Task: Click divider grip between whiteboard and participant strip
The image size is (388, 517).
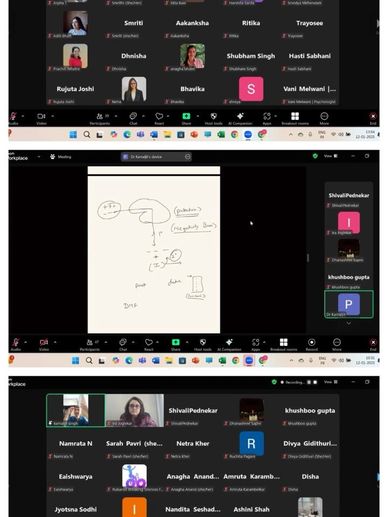Action: pyautogui.click(x=308, y=258)
